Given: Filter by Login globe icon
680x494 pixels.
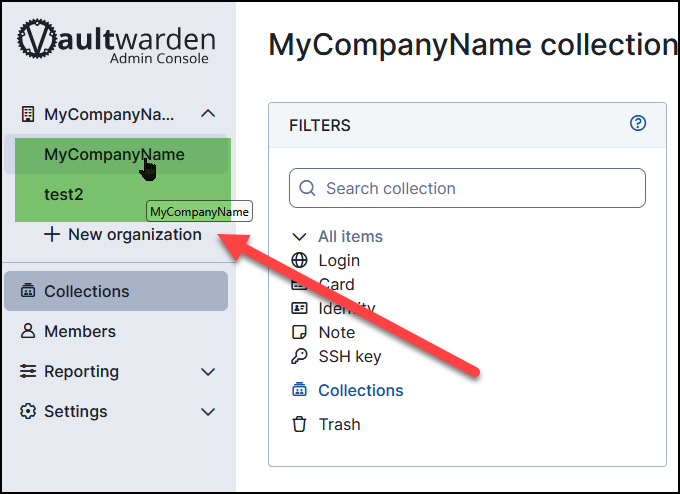Looking at the screenshot, I should point(299,260).
